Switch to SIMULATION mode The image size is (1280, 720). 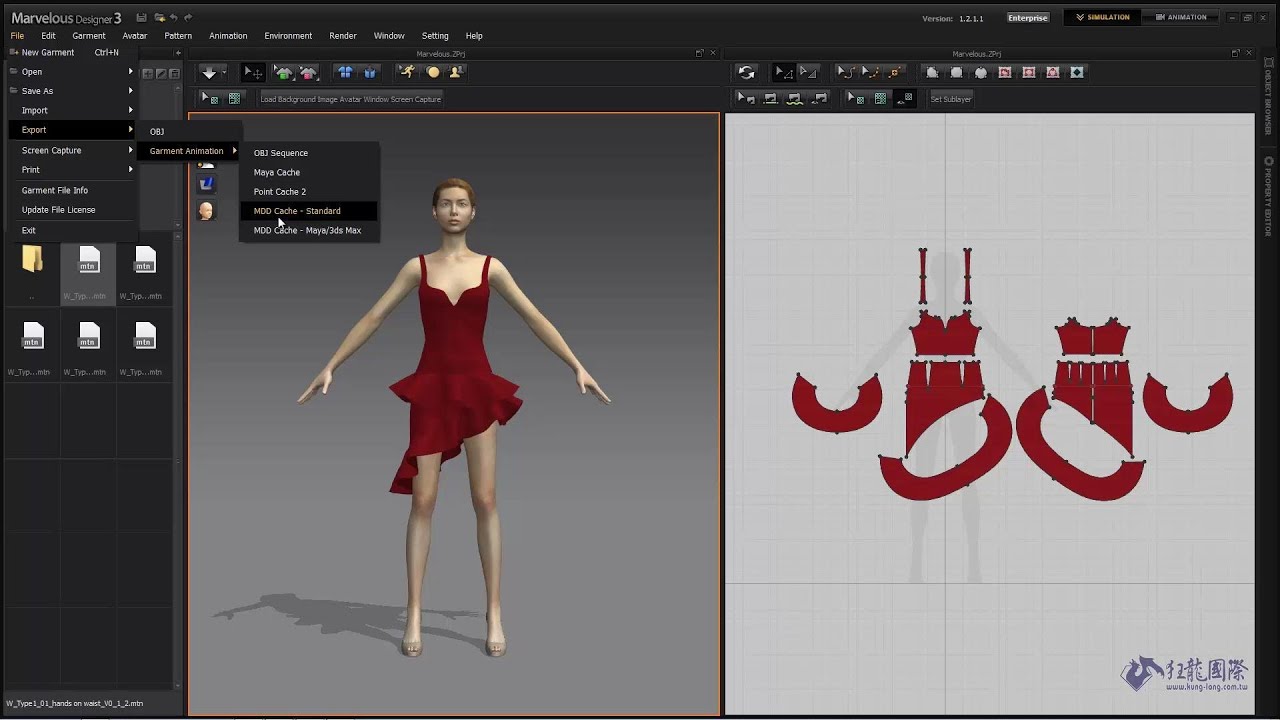(x=1102, y=17)
